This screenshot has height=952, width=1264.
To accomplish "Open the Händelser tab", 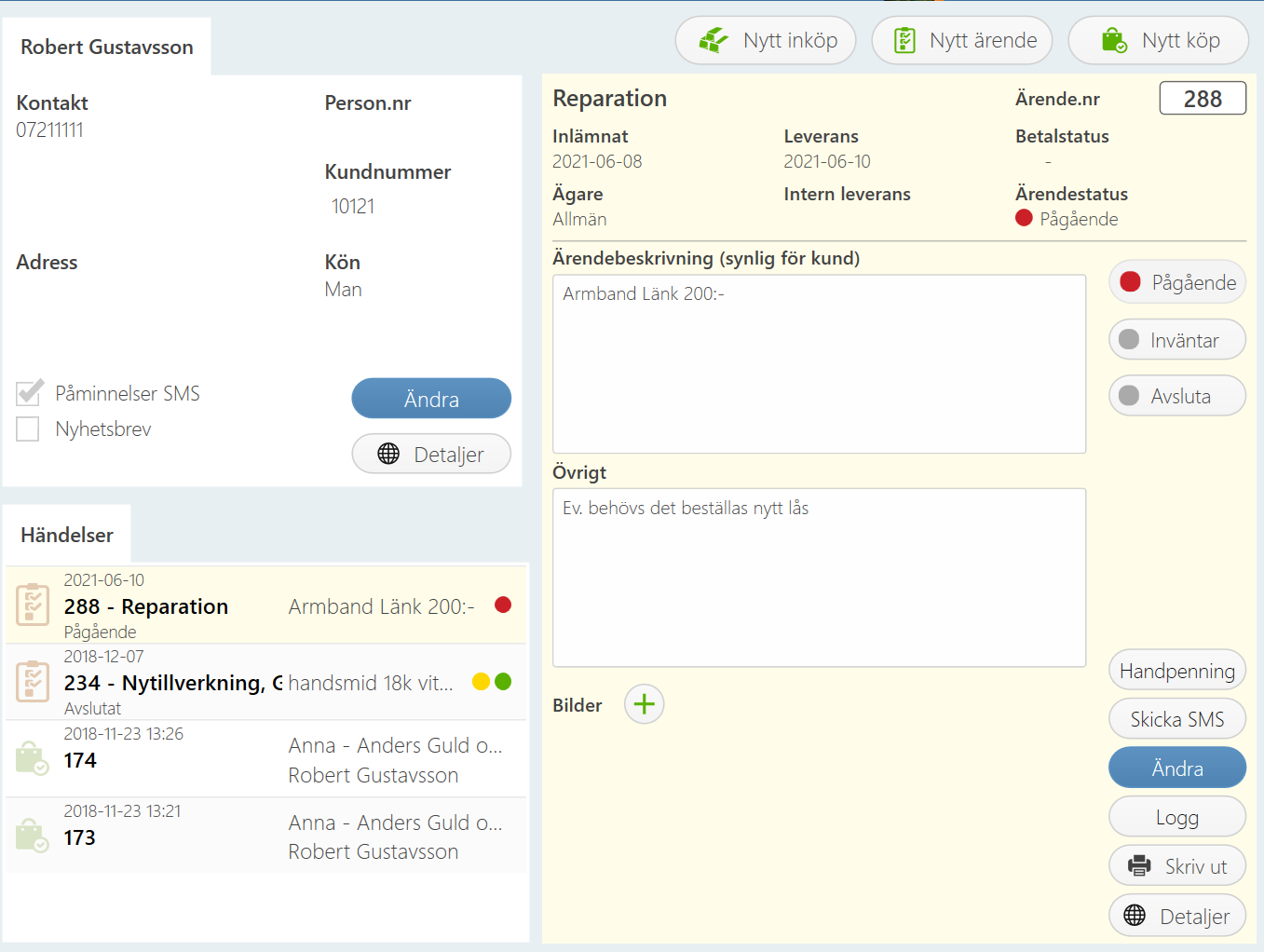I will click(x=67, y=535).
